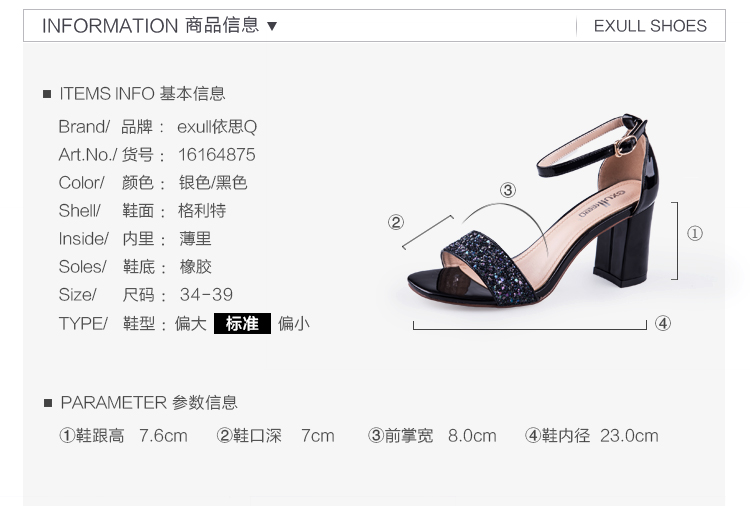Click the article number 16164875
The image size is (750, 506).
217,155
